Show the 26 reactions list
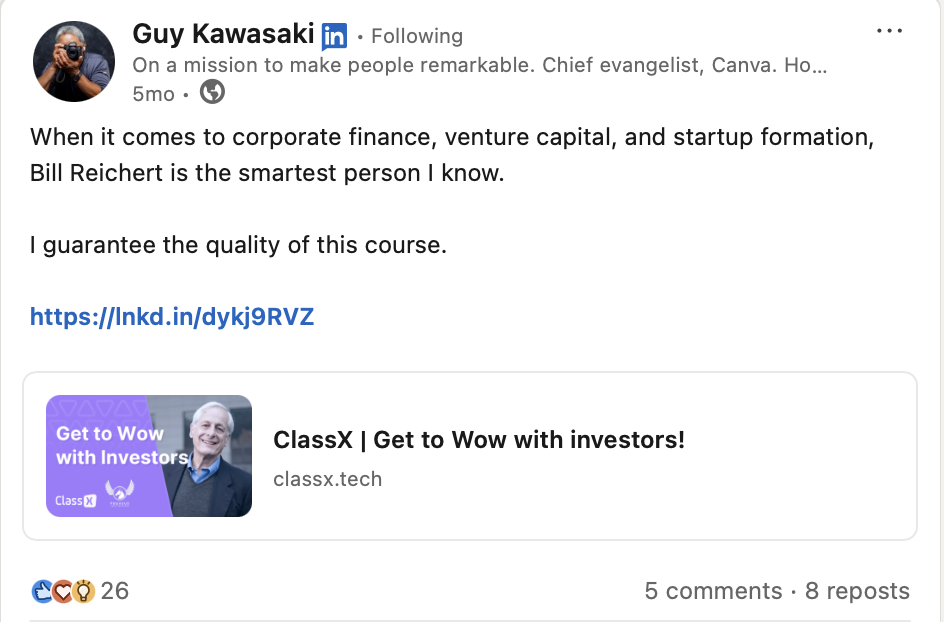This screenshot has width=944, height=622. (115, 591)
